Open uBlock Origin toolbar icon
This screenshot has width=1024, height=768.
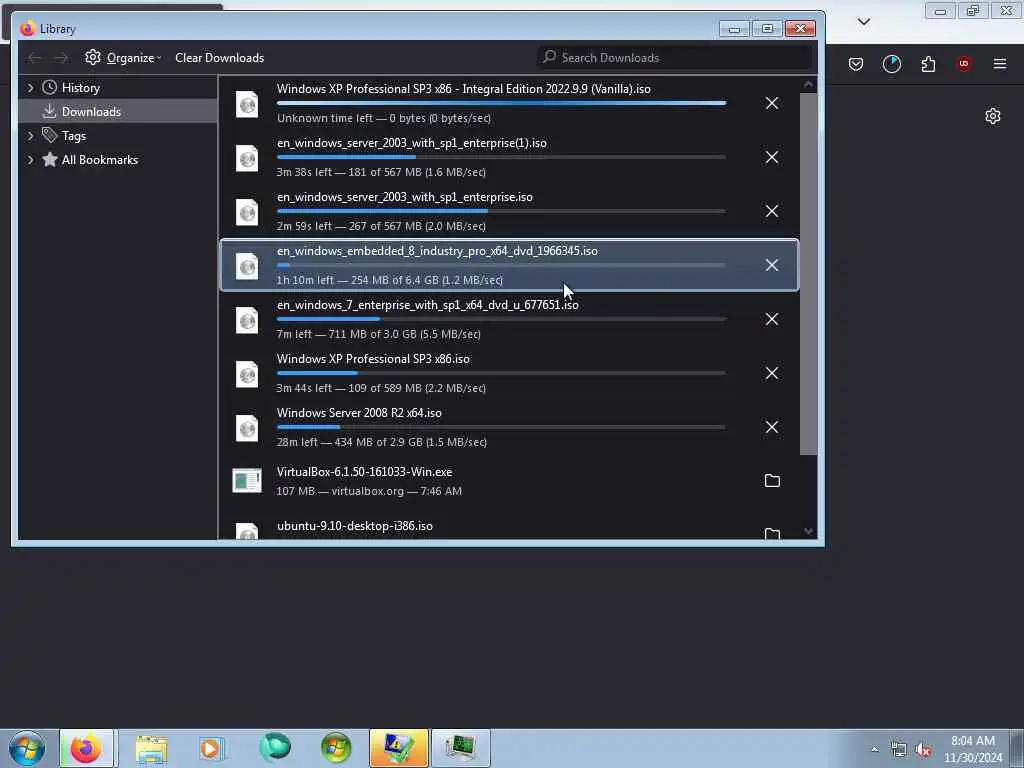click(964, 64)
